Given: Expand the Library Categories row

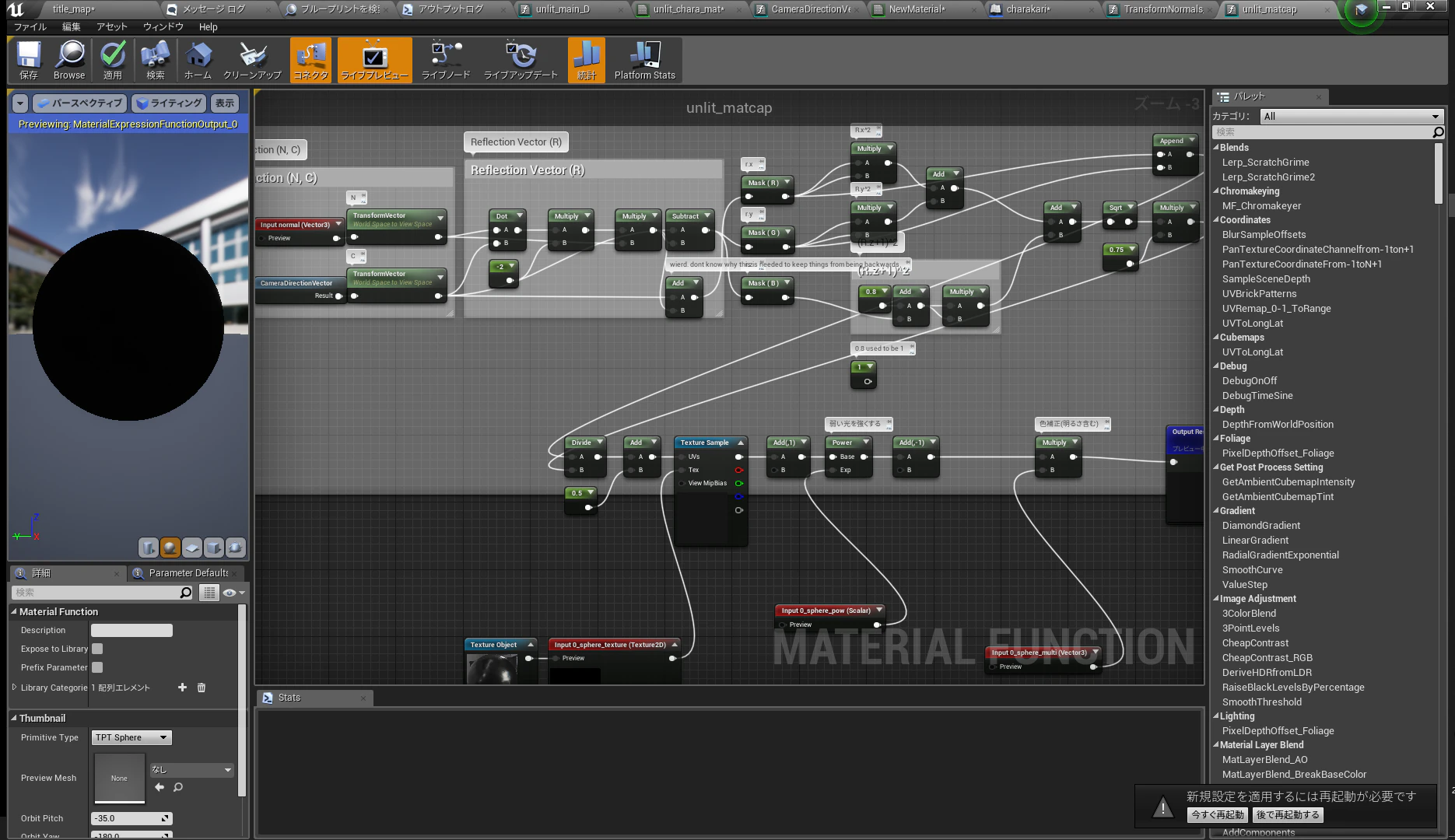Looking at the screenshot, I should pos(14,688).
